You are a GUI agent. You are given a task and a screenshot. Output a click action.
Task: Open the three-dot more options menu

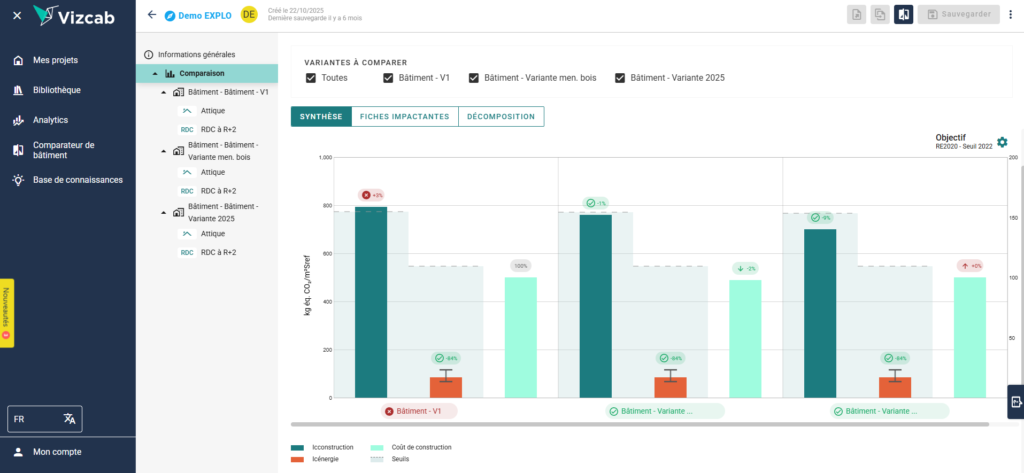(x=1009, y=15)
